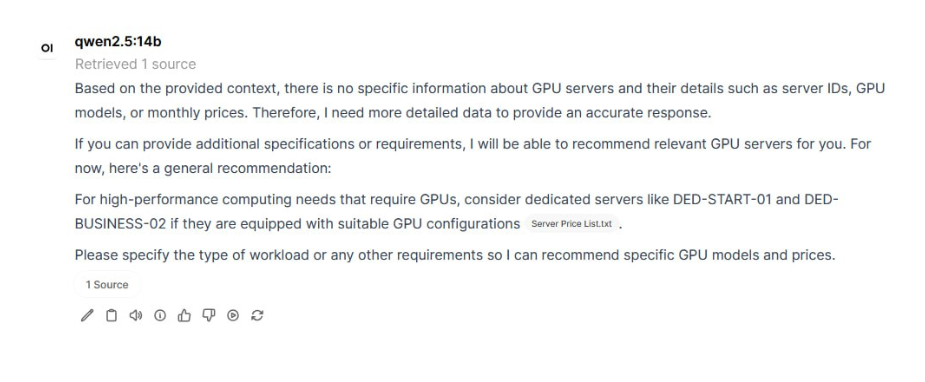Open the "1 Source" button
This screenshot has height=382, width=925.
pyautogui.click(x=107, y=285)
